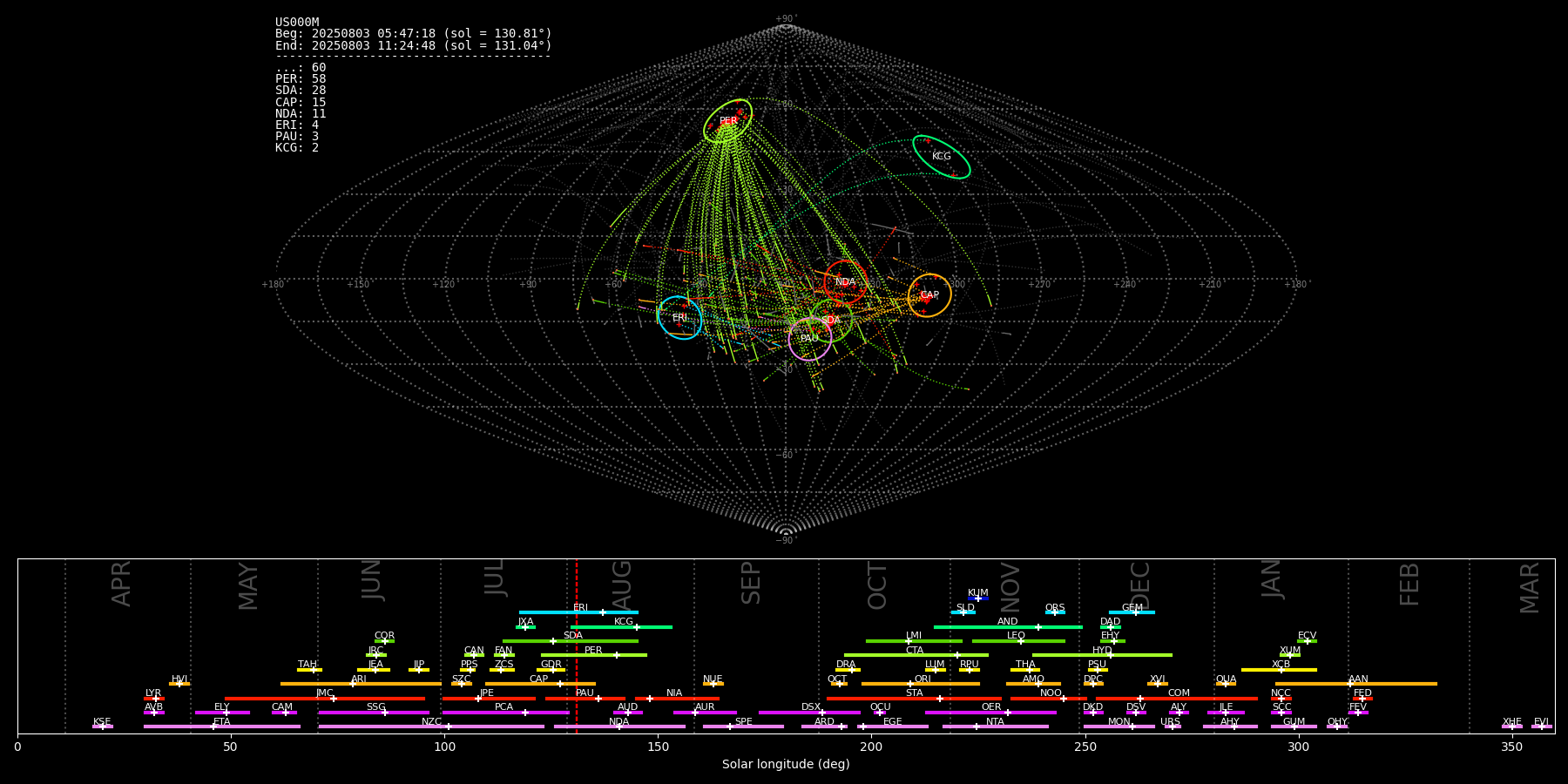Click the End: 20250803 11:24:48 line

coord(414,45)
